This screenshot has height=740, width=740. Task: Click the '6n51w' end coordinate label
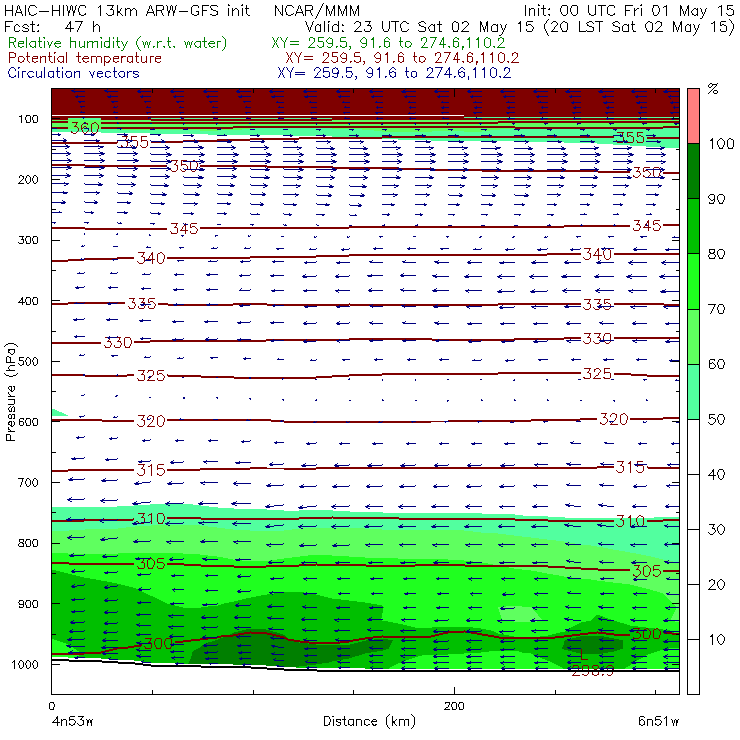coord(658,722)
